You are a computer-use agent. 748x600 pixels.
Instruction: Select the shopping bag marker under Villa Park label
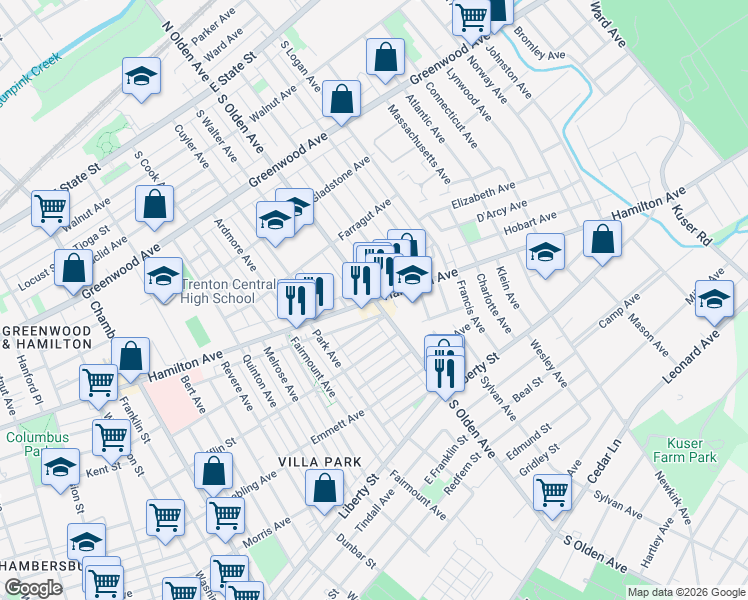pos(324,489)
